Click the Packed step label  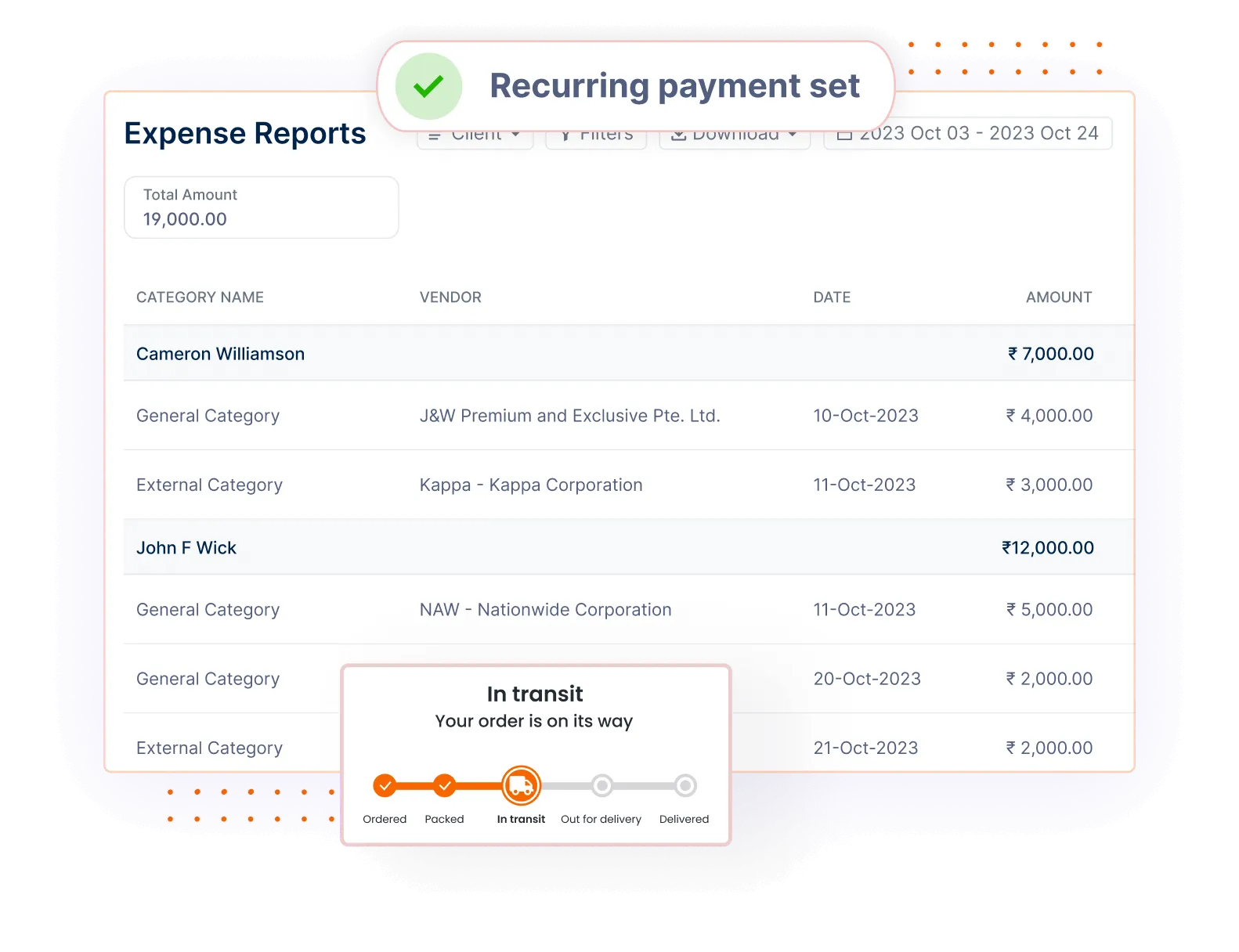(444, 819)
